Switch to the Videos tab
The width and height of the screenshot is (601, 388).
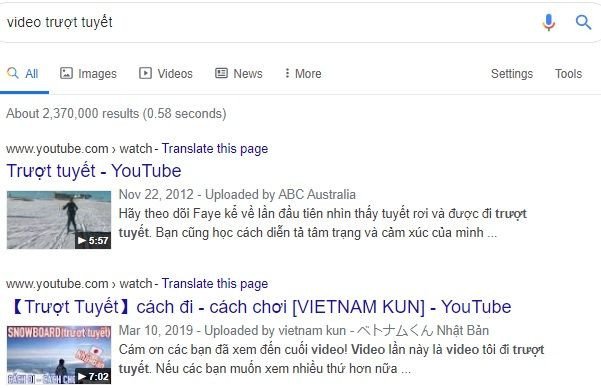point(166,74)
